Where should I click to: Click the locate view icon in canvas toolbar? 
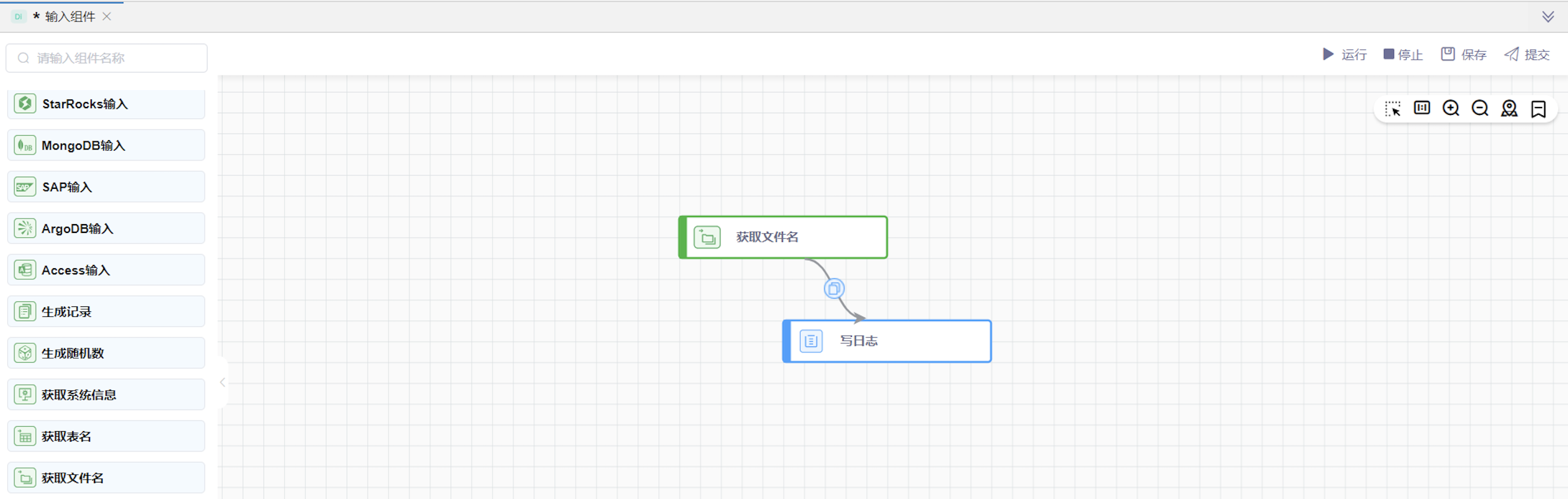tap(1509, 108)
